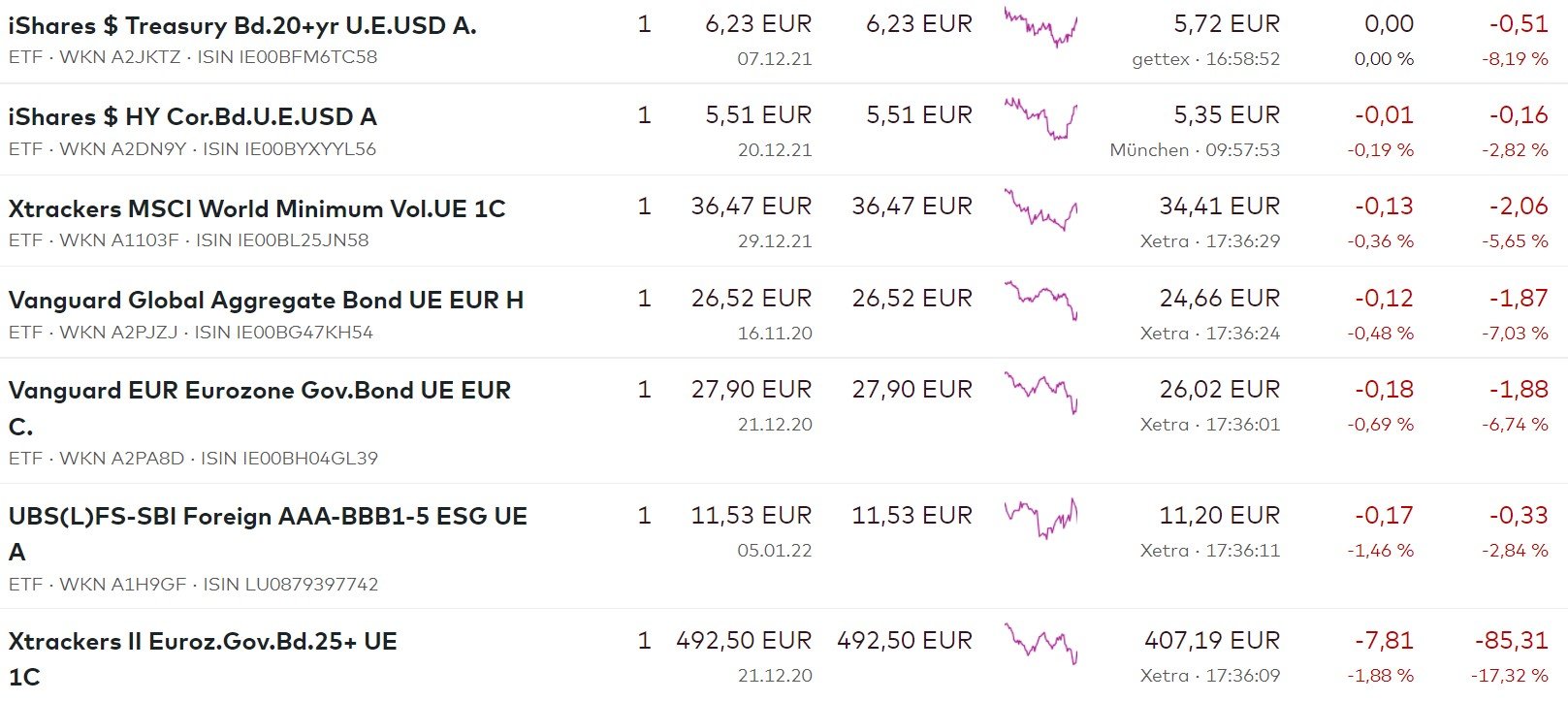This screenshot has width=1568, height=701.
Task: Click Vanguard Eurozone Gov.Bond sparkline chart
Action: (1040, 391)
